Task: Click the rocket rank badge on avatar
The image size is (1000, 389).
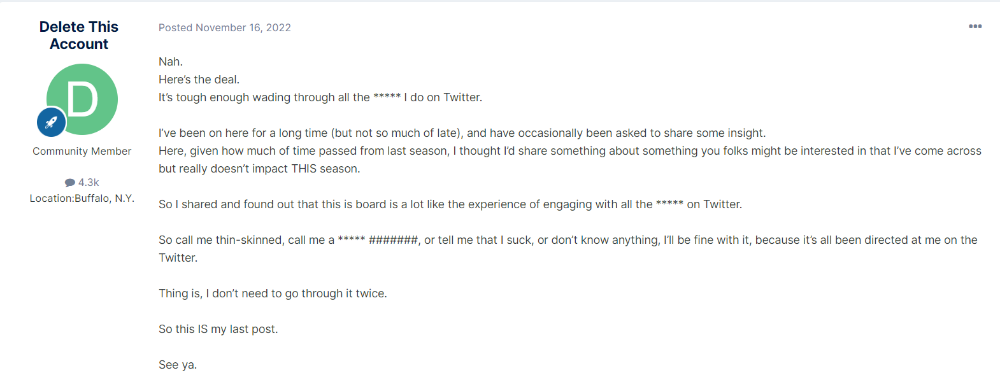Action: click(52, 122)
